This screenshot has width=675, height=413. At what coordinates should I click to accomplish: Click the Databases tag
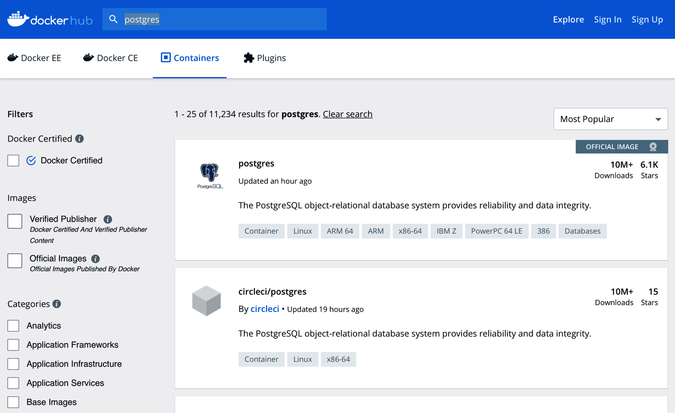582,231
